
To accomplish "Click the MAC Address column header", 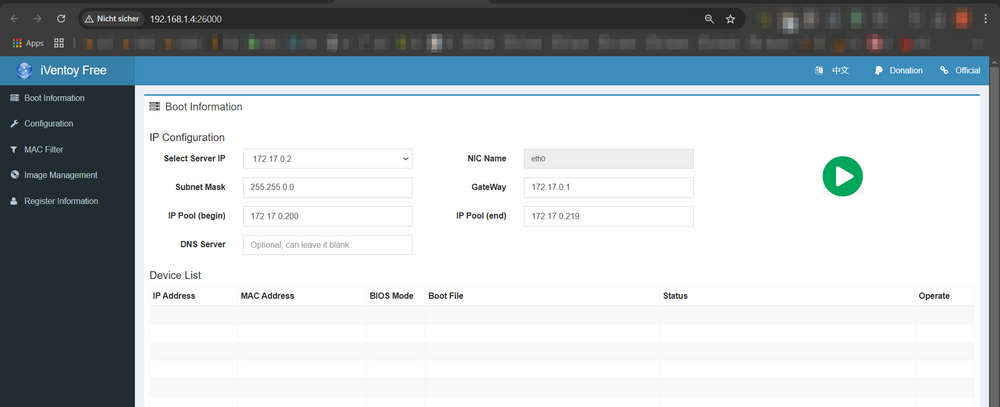I will pyautogui.click(x=267, y=296).
